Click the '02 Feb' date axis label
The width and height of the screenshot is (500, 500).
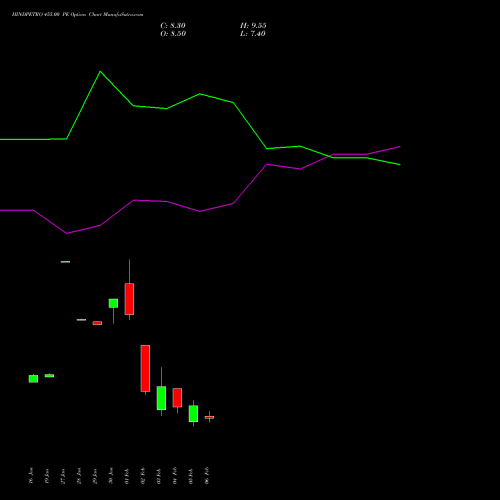pos(143,476)
